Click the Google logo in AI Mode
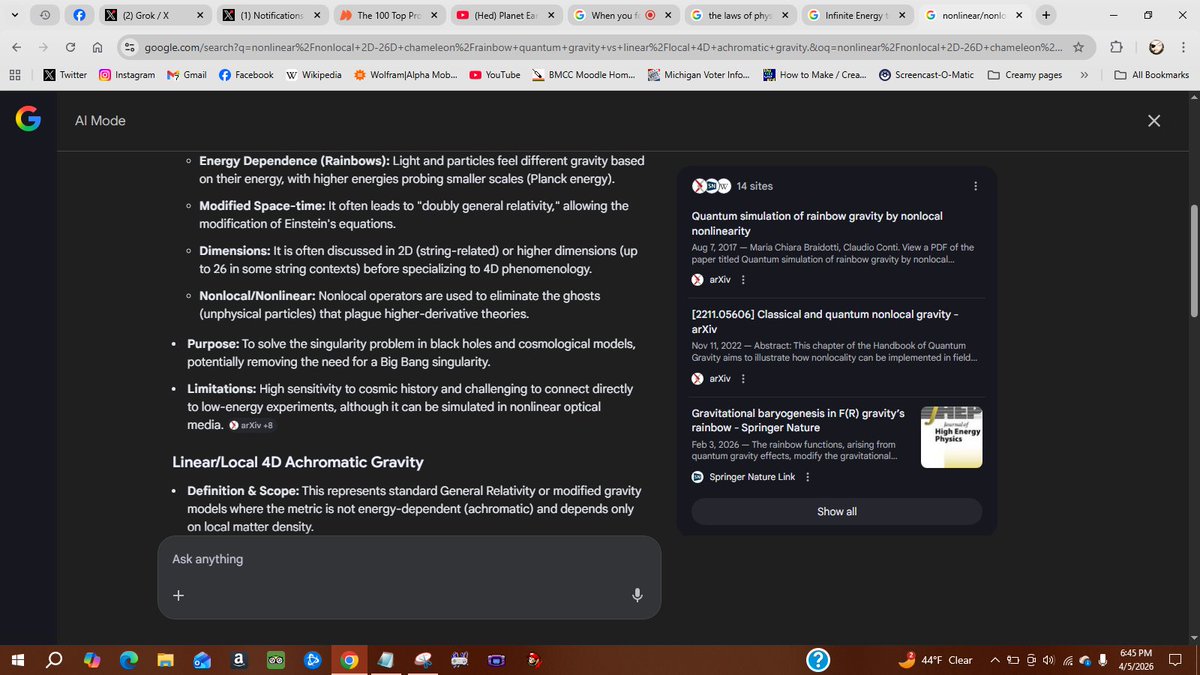 tap(28, 120)
